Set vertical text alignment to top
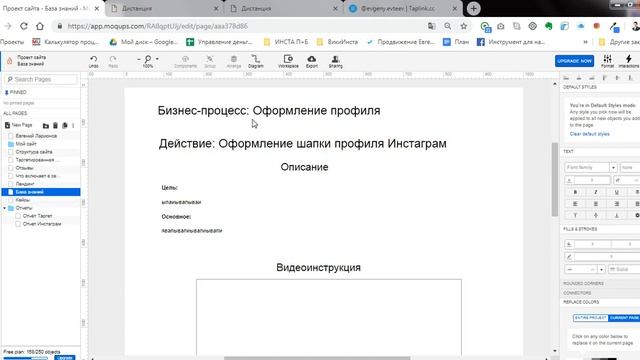This screenshot has width=640, height=360. tap(576, 216)
